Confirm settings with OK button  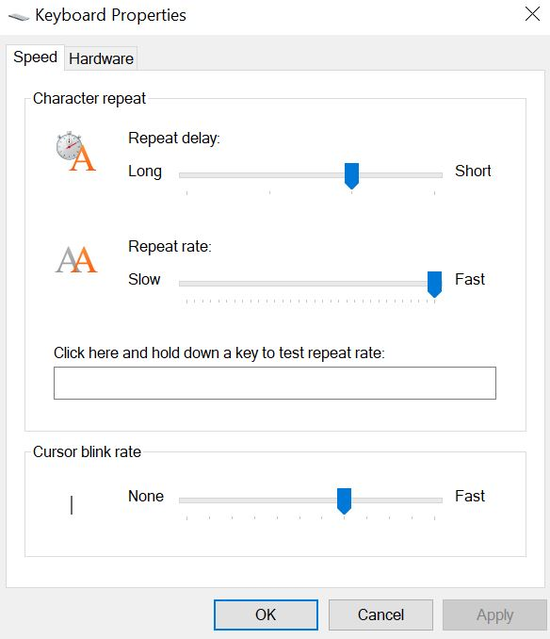266,615
